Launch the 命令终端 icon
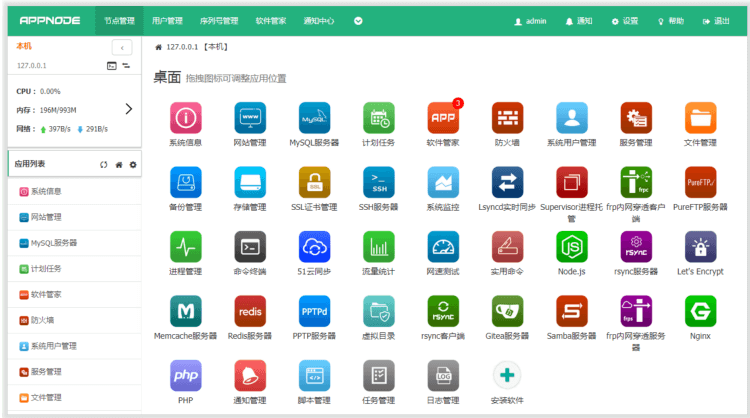 (250, 247)
